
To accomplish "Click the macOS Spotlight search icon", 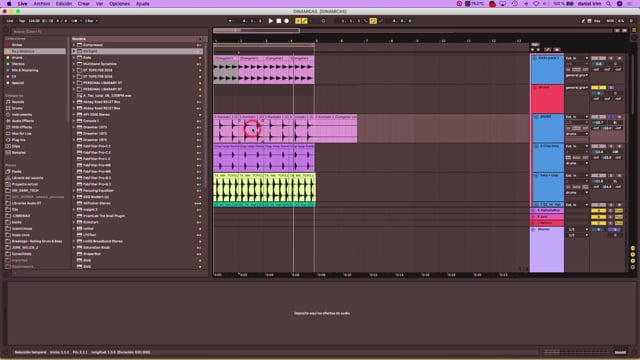I will click(x=609, y=4).
